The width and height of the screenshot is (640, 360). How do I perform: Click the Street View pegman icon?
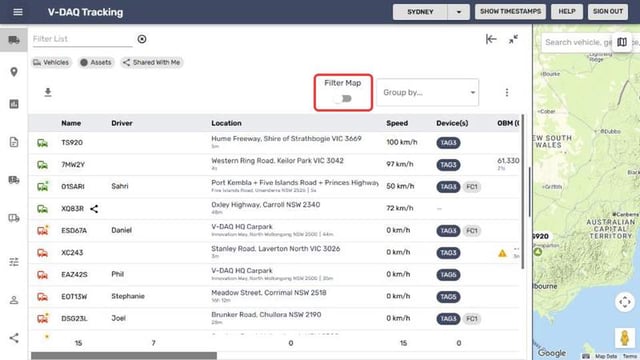click(x=624, y=338)
